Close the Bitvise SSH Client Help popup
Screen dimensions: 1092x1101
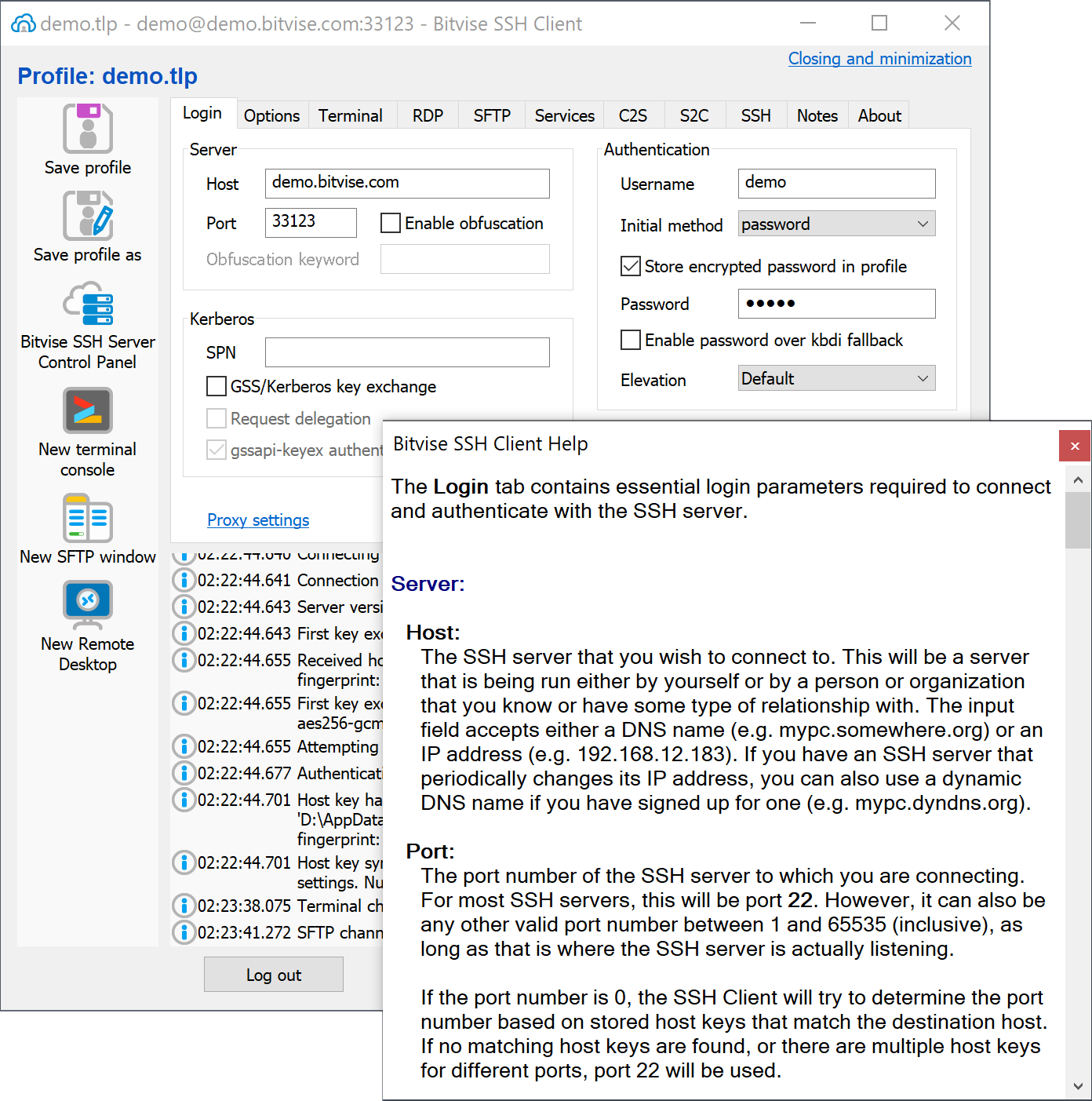1075,446
